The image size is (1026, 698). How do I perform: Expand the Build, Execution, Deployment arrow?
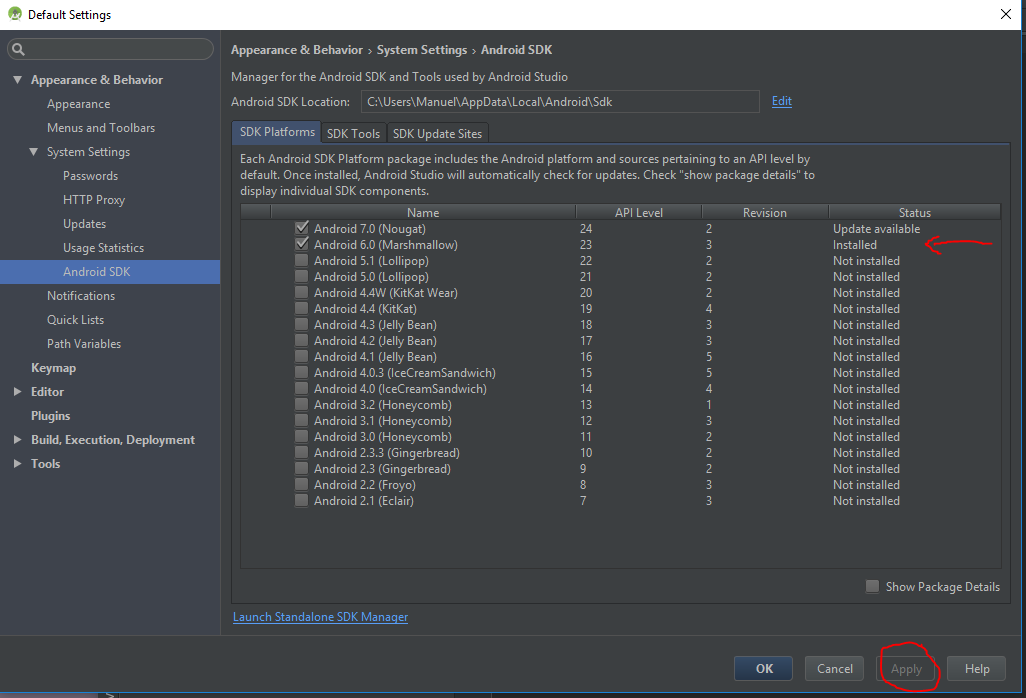(x=18, y=440)
